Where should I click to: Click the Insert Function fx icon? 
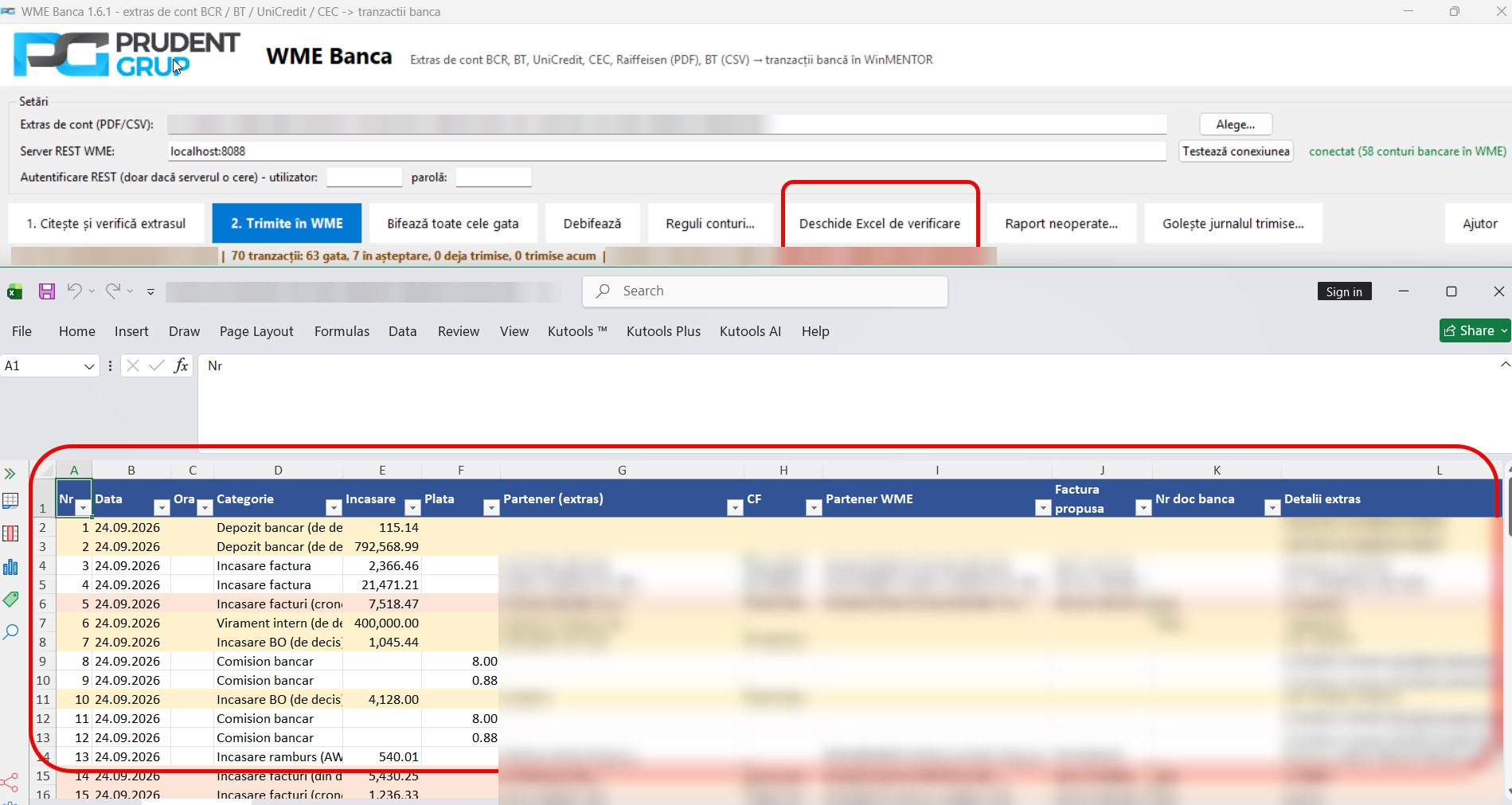182,365
